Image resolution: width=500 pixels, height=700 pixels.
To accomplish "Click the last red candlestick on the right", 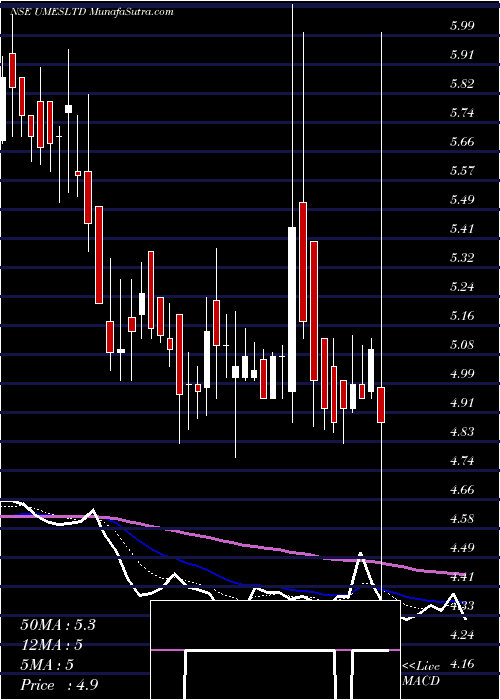I will tap(381, 405).
